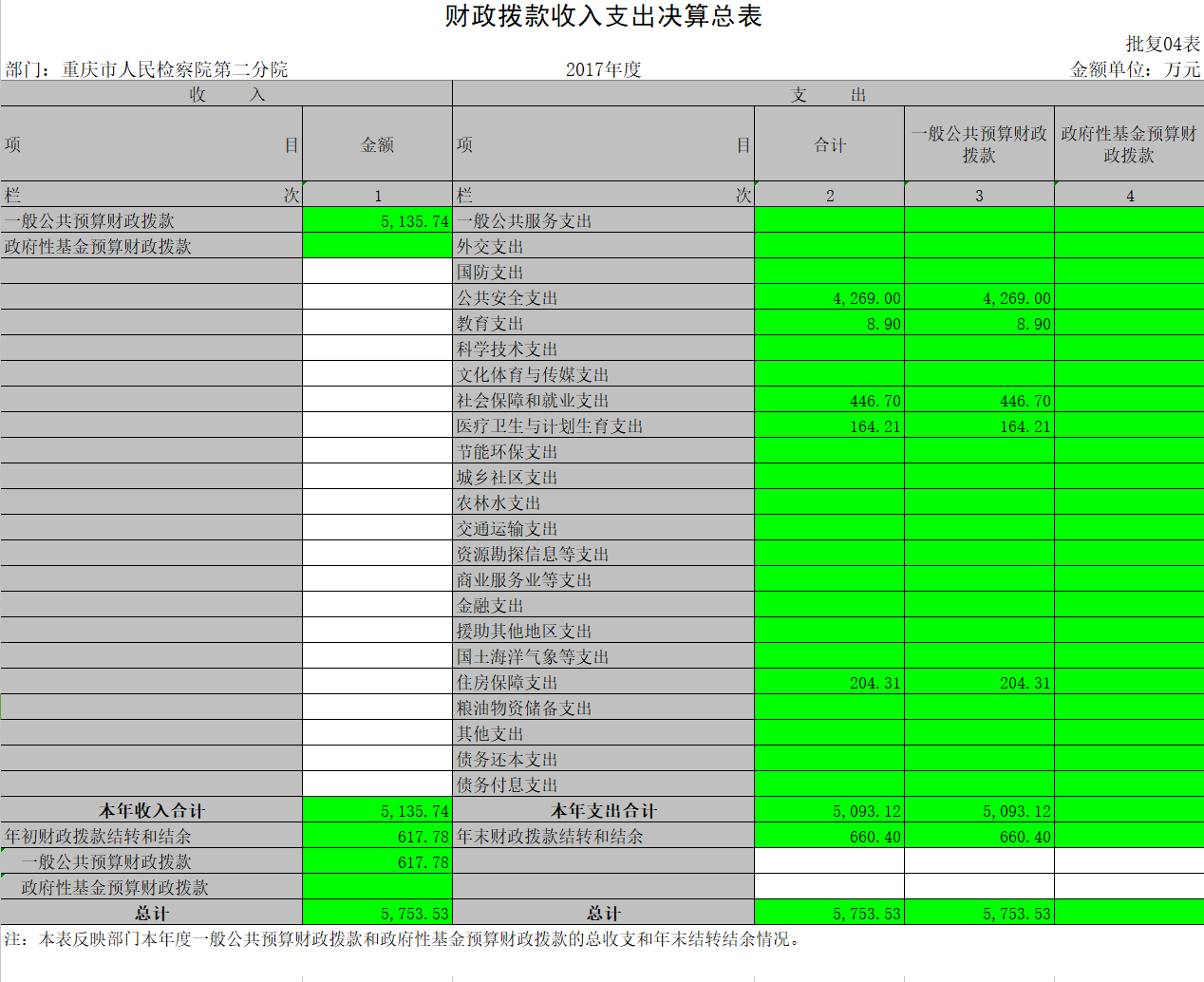Select the 年末财政拨款结转和结余 row label

pos(550,837)
